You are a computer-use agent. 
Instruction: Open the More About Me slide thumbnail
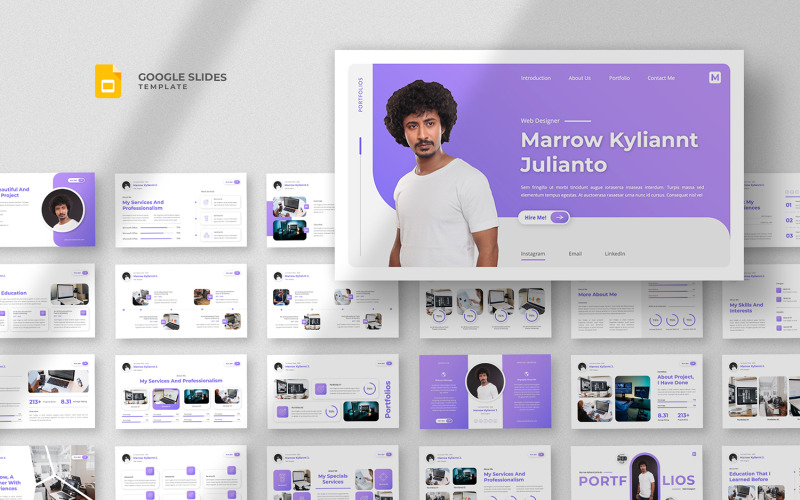point(637,309)
